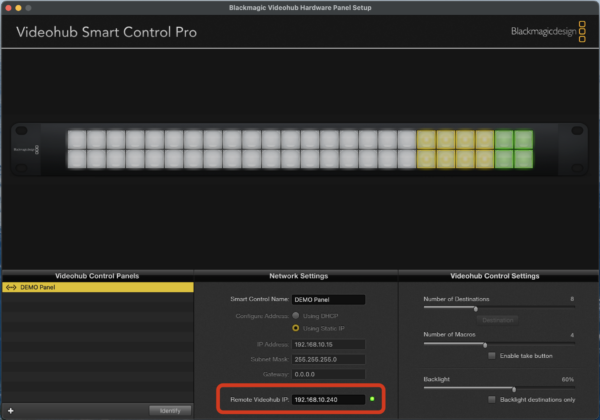Screen dimensions: 600x420
Task: Click the Number of Macros slider handle
Action: [x=485, y=345]
